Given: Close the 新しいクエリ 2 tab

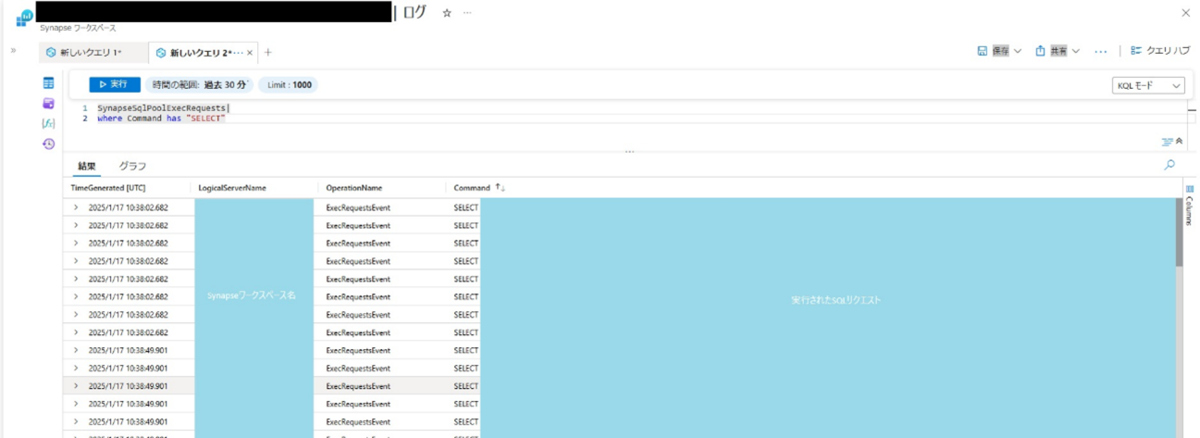Looking at the screenshot, I should tap(250, 52).
